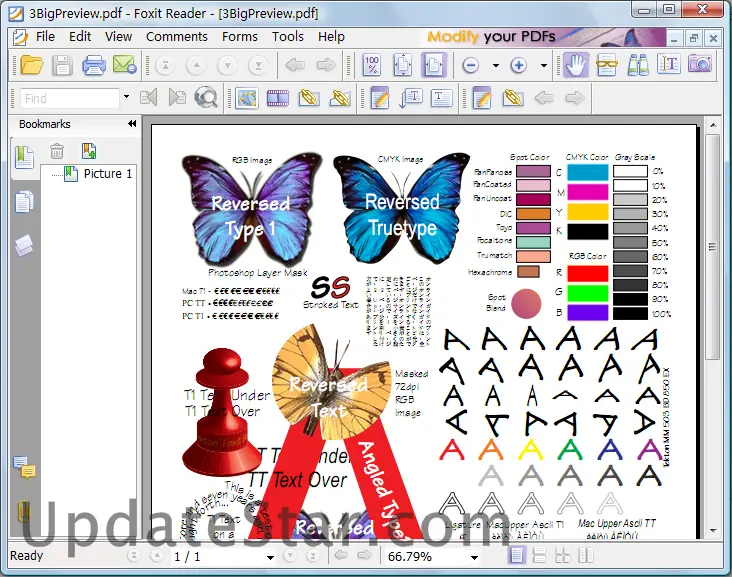Select the Hand tool
The width and height of the screenshot is (732, 577).
click(x=576, y=65)
